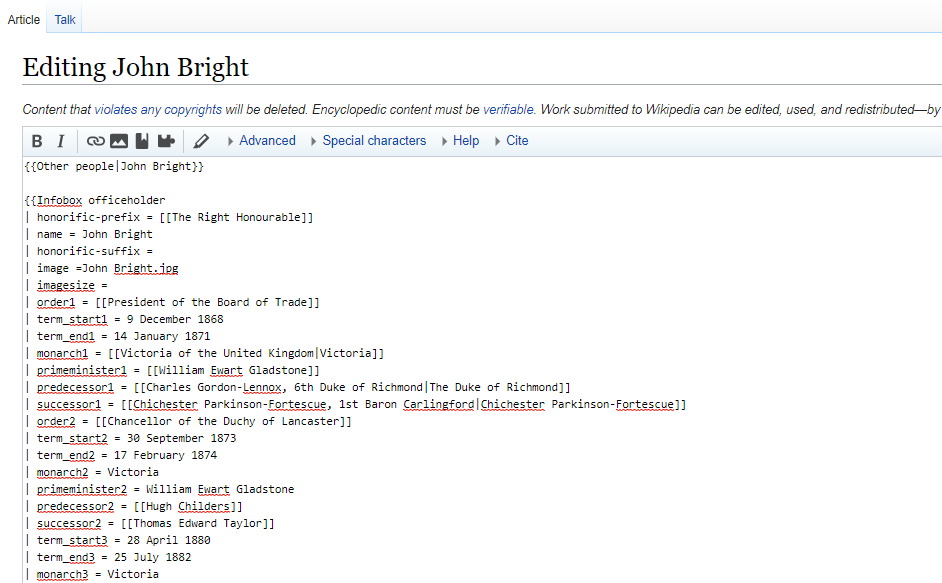Click the monarch2 = Victoria line
Image resolution: width=942 pixels, height=583 pixels.
pos(91,472)
